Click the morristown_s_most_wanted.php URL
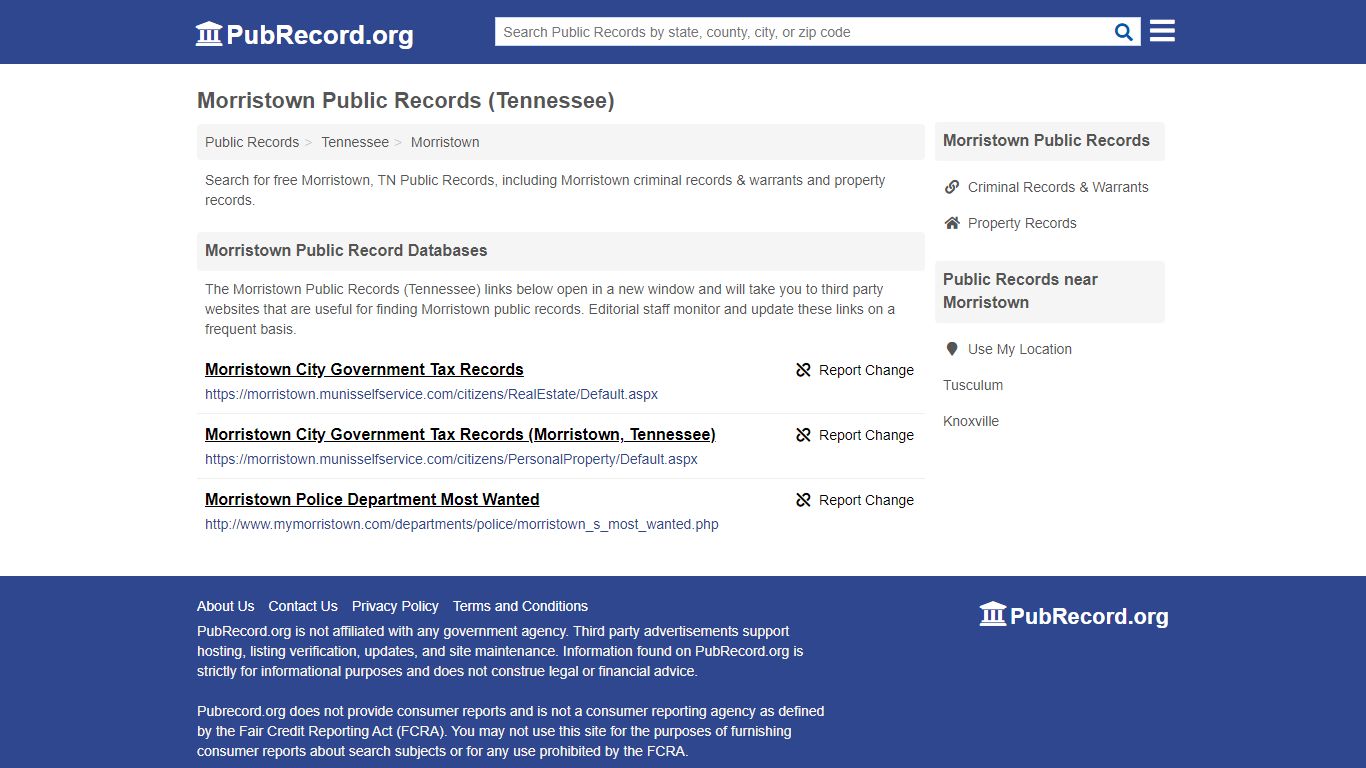The height and width of the screenshot is (768, 1366). coord(462,524)
